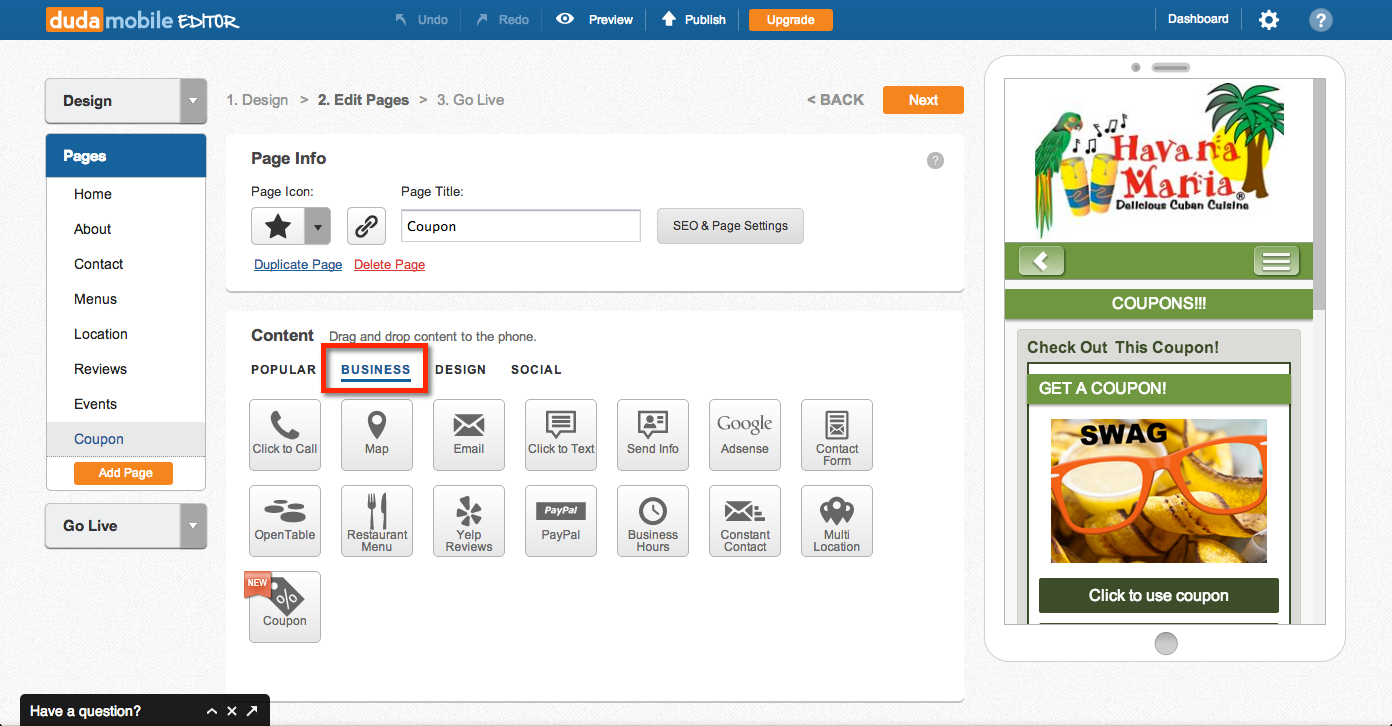Choose the Email content widget
Viewport: 1392px width, 726px height.
(469, 435)
